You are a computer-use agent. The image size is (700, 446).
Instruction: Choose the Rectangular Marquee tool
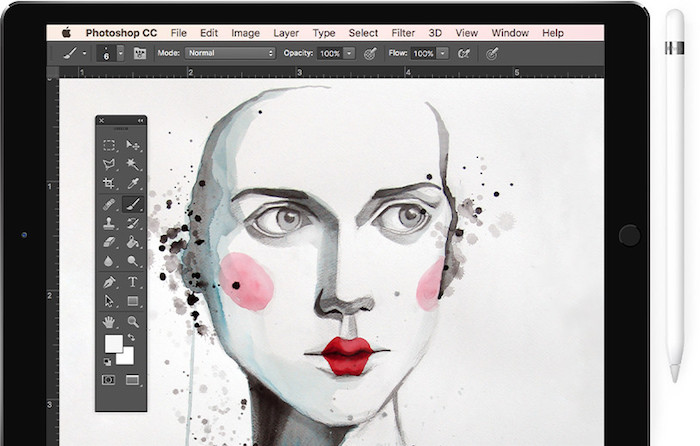coord(110,145)
